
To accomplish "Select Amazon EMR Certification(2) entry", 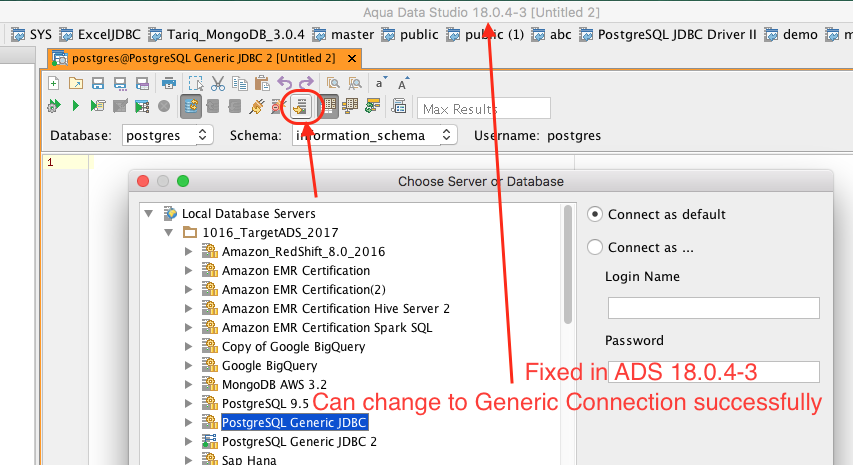I will point(304,290).
